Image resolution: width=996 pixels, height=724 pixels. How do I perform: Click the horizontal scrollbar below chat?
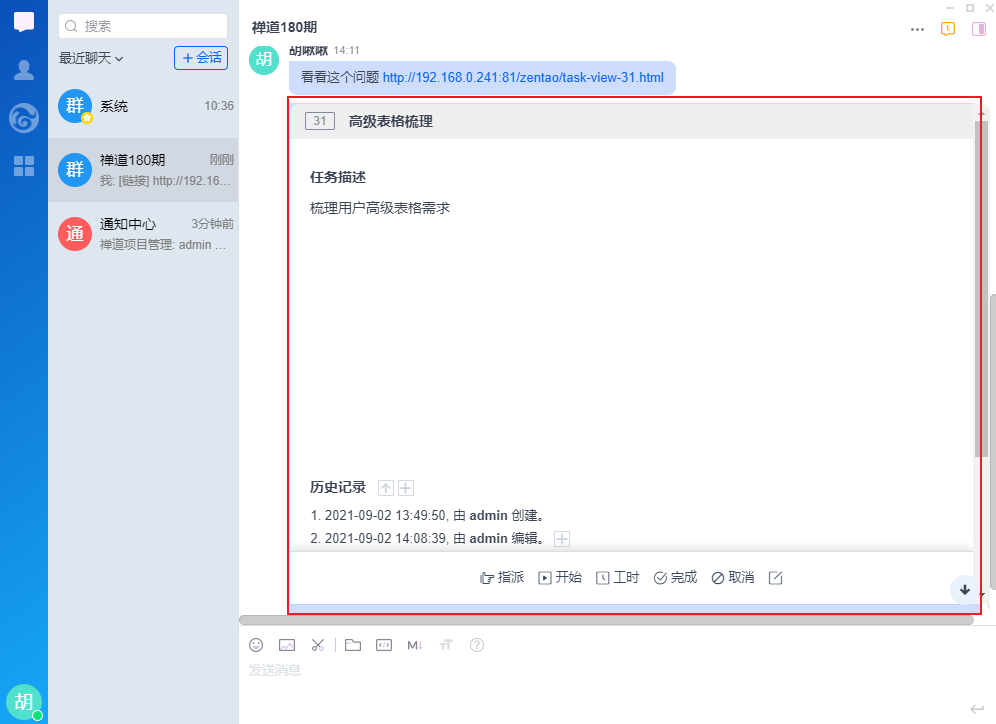coord(607,620)
